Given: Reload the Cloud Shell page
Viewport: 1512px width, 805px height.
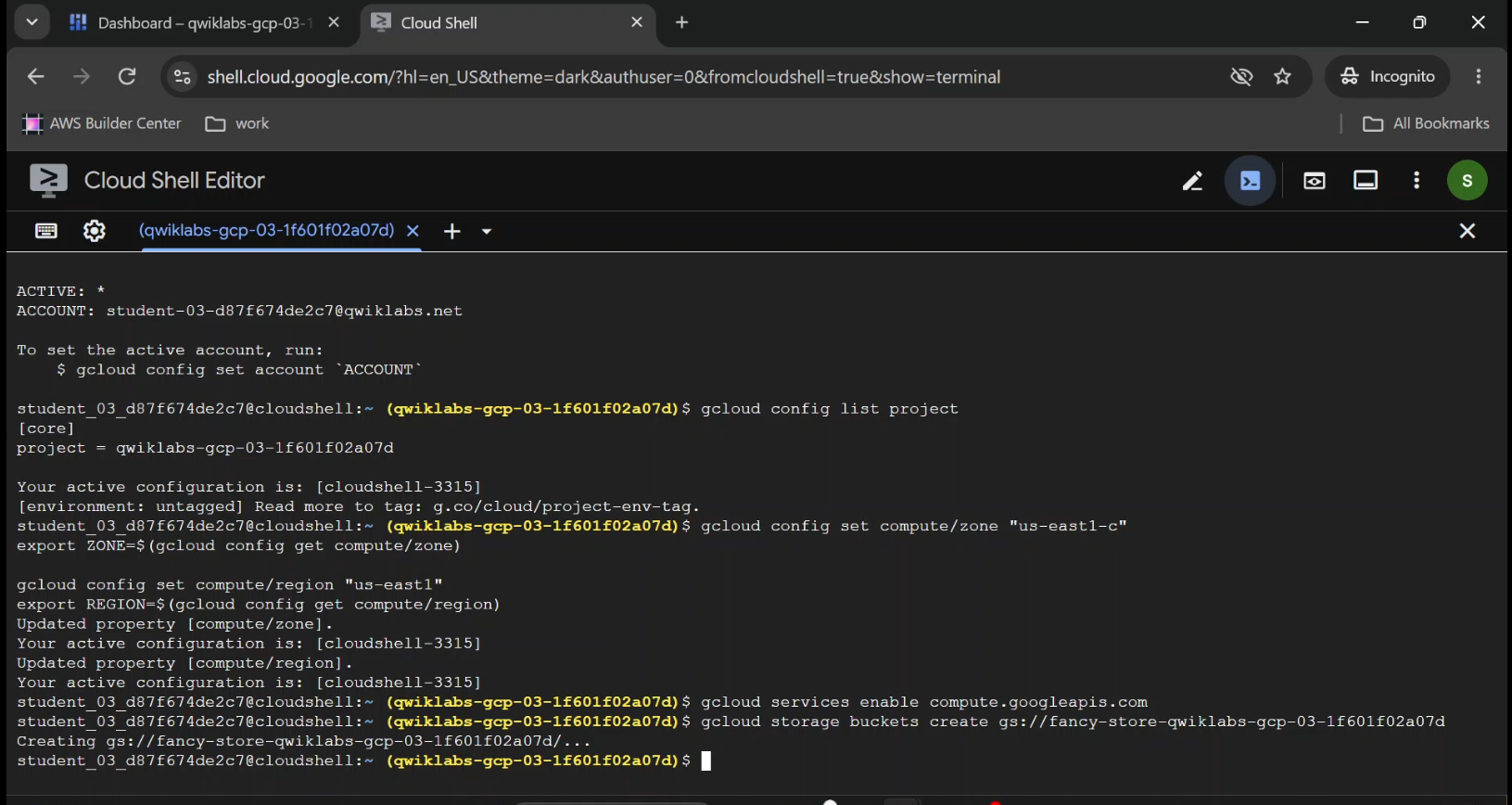Looking at the screenshot, I should tap(127, 77).
